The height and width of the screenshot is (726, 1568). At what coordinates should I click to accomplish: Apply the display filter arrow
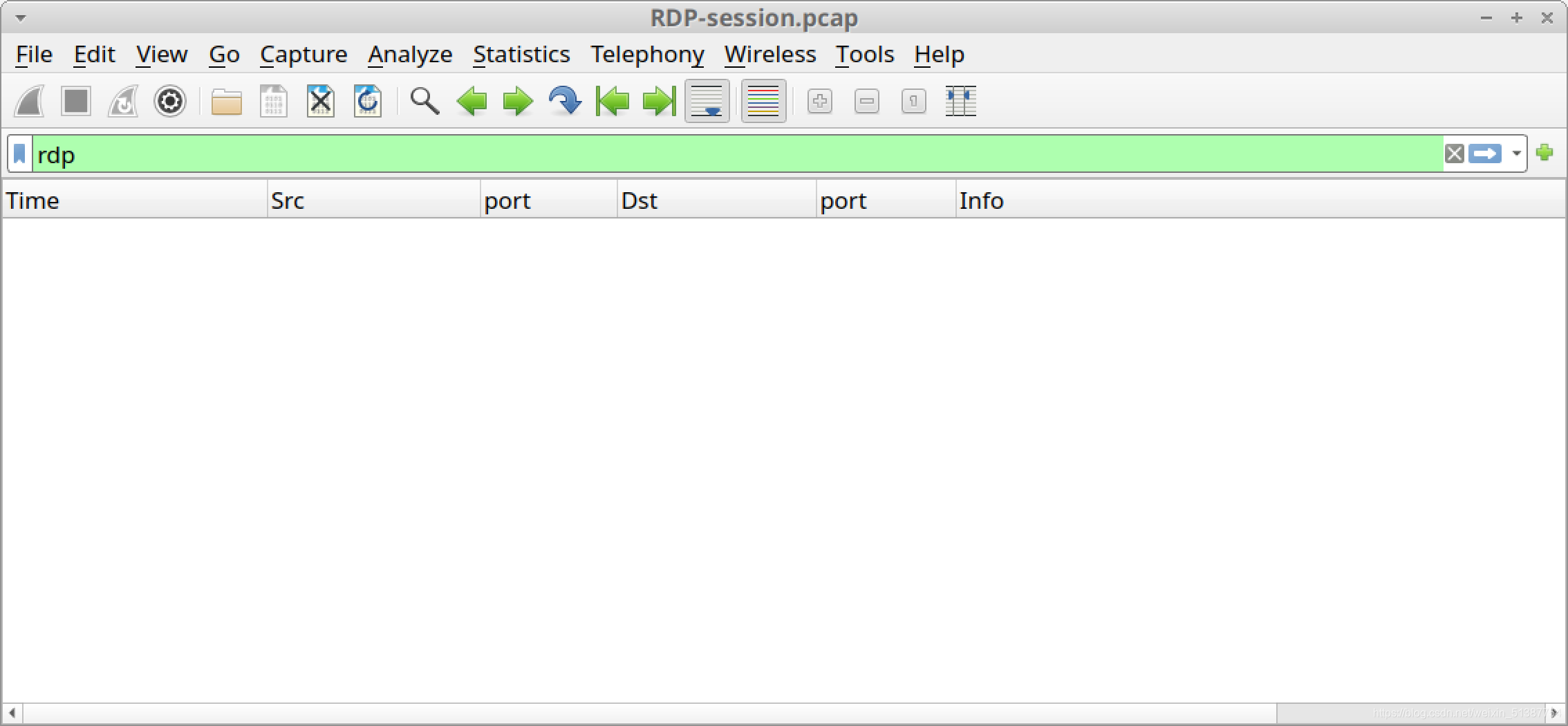pos(1485,153)
